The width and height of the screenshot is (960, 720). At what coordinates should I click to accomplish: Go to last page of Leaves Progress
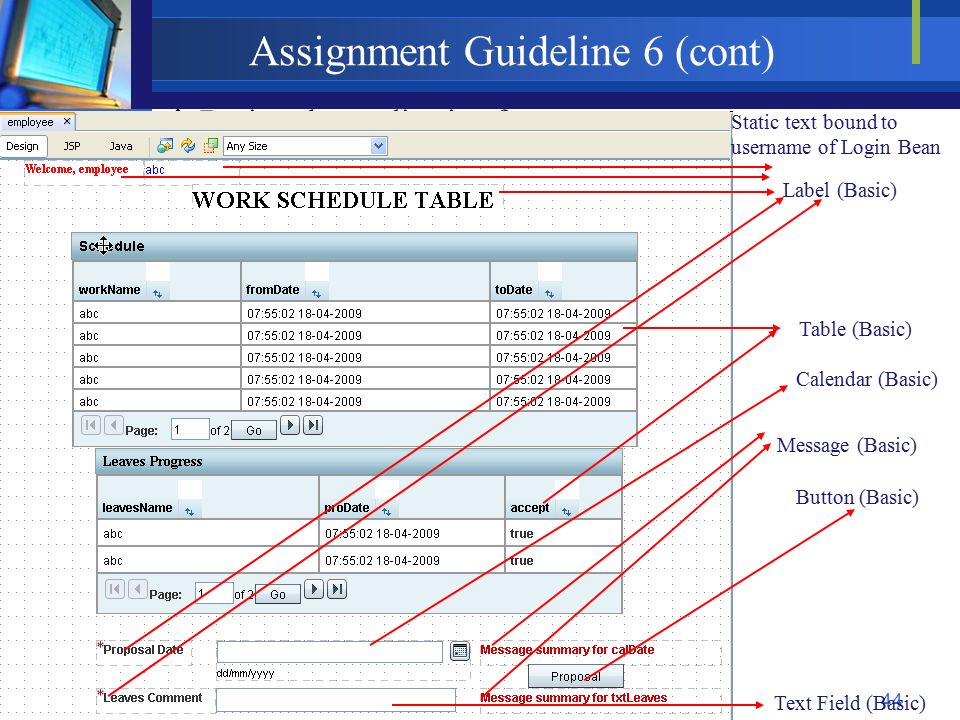coord(337,589)
